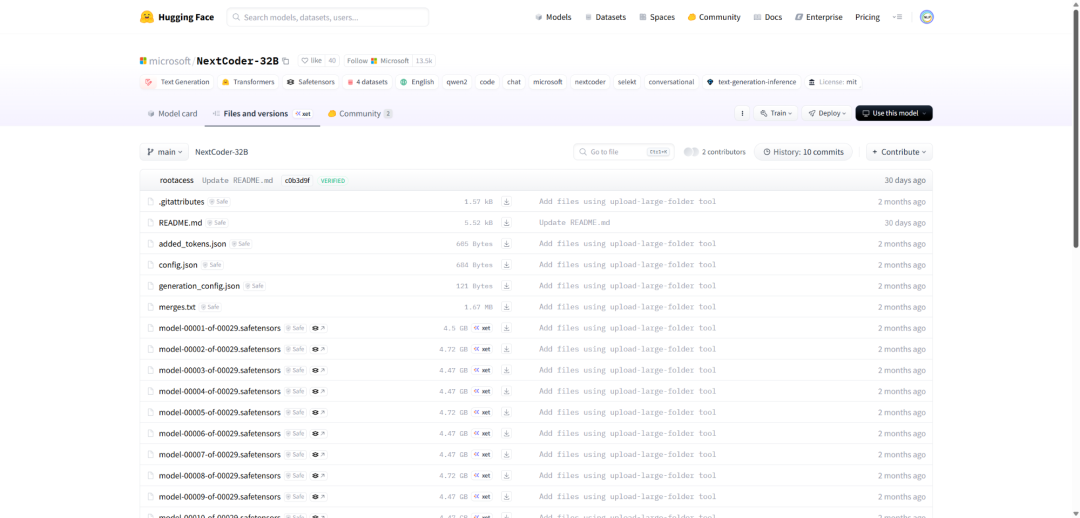Click xet badge on model-00003 row
This screenshot has width=1080, height=518.
click(482, 370)
